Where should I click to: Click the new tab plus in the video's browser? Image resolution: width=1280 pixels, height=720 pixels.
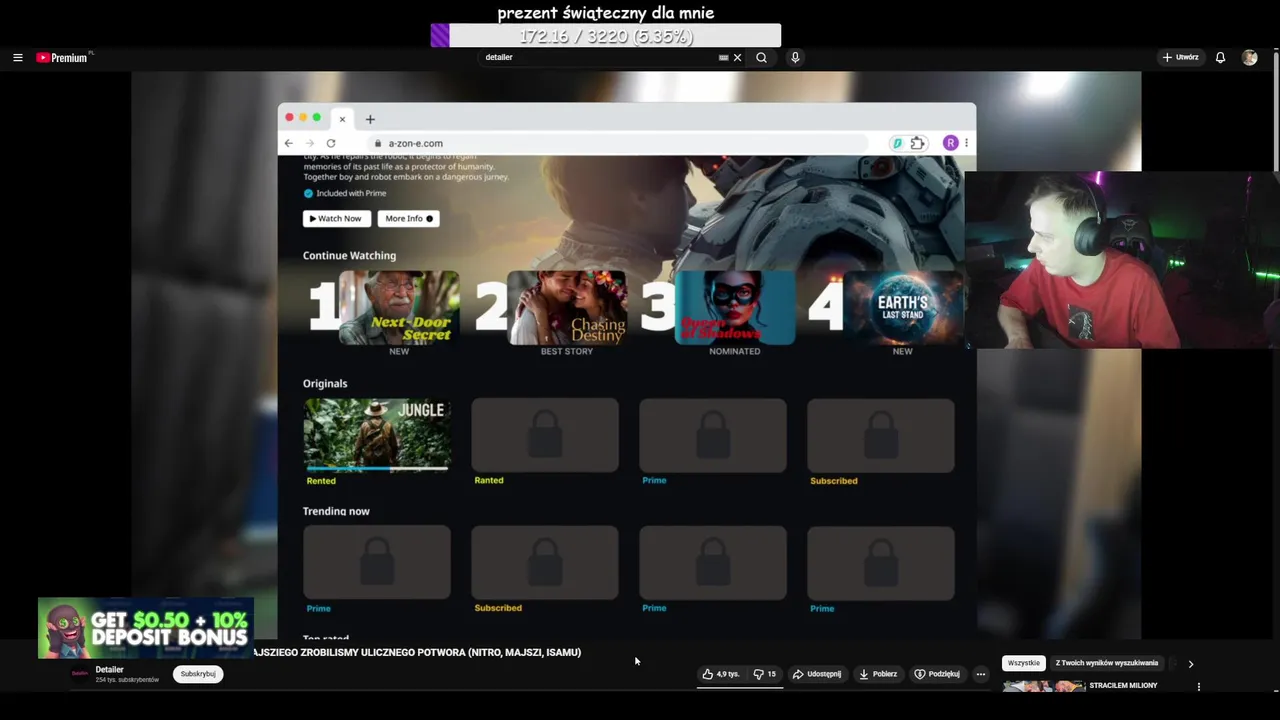[370, 119]
